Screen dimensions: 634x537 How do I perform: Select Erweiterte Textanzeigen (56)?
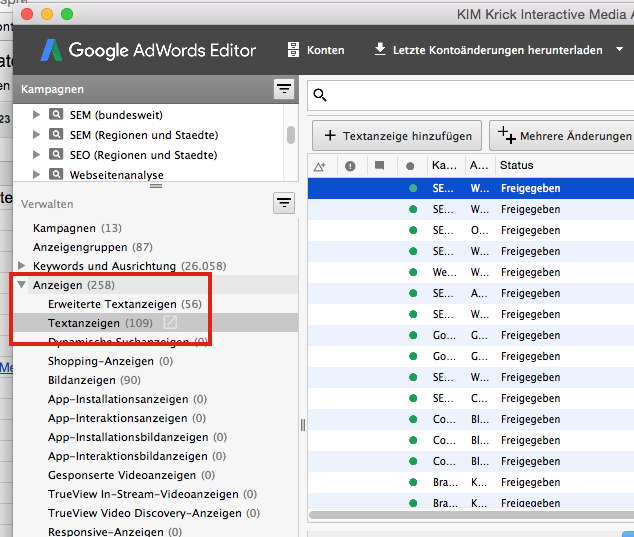[125, 304]
